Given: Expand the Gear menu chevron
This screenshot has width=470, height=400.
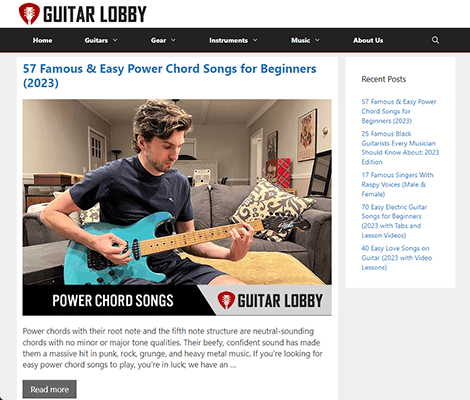Looking at the screenshot, I should (173, 40).
